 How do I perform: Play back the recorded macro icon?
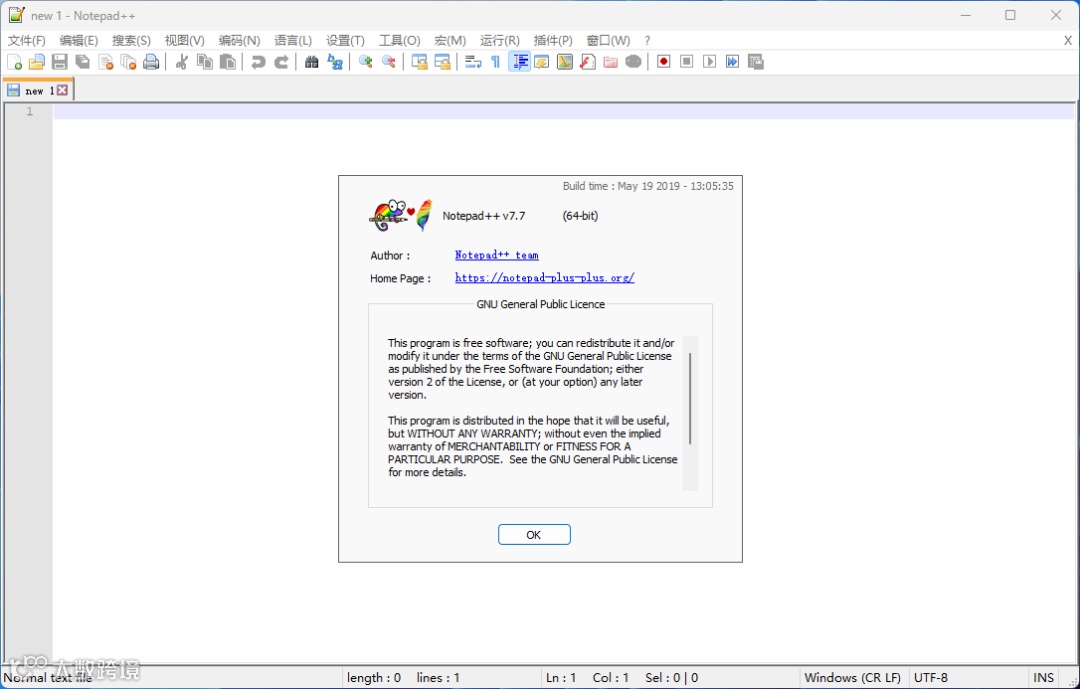pos(709,62)
